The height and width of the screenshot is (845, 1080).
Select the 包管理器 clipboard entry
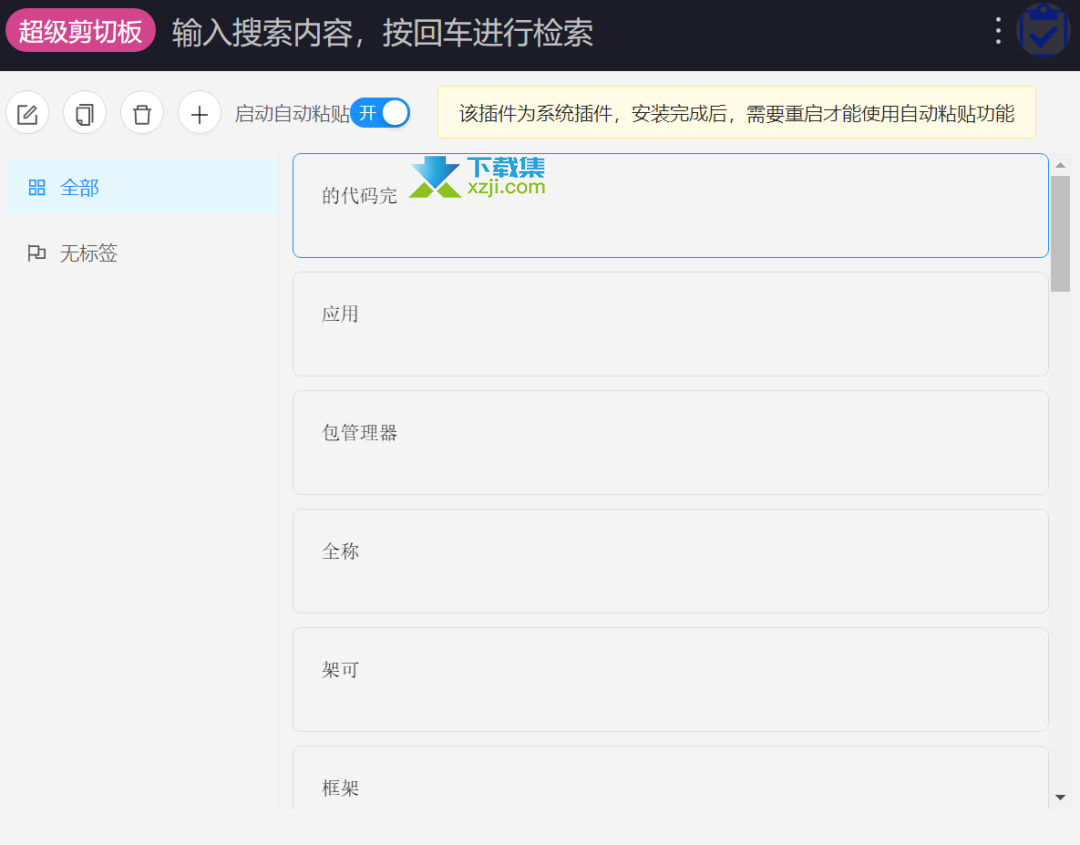click(x=670, y=442)
